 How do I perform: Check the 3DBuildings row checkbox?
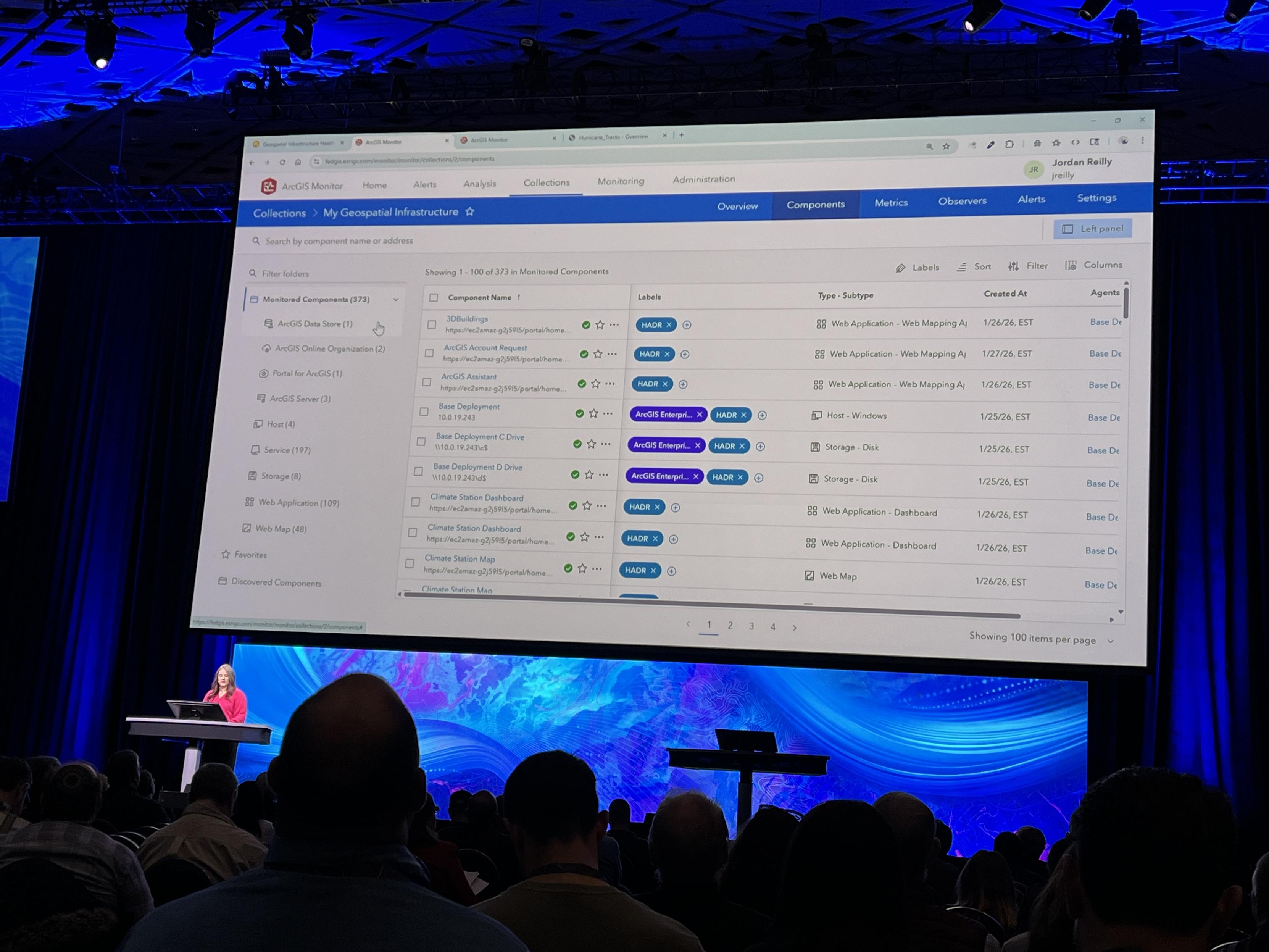tap(432, 325)
